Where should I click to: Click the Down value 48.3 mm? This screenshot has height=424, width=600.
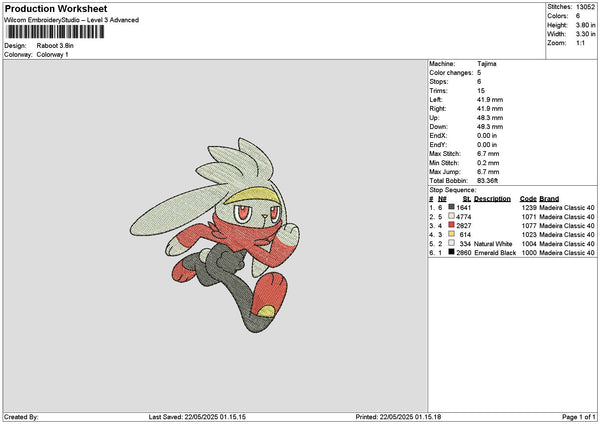[490, 127]
